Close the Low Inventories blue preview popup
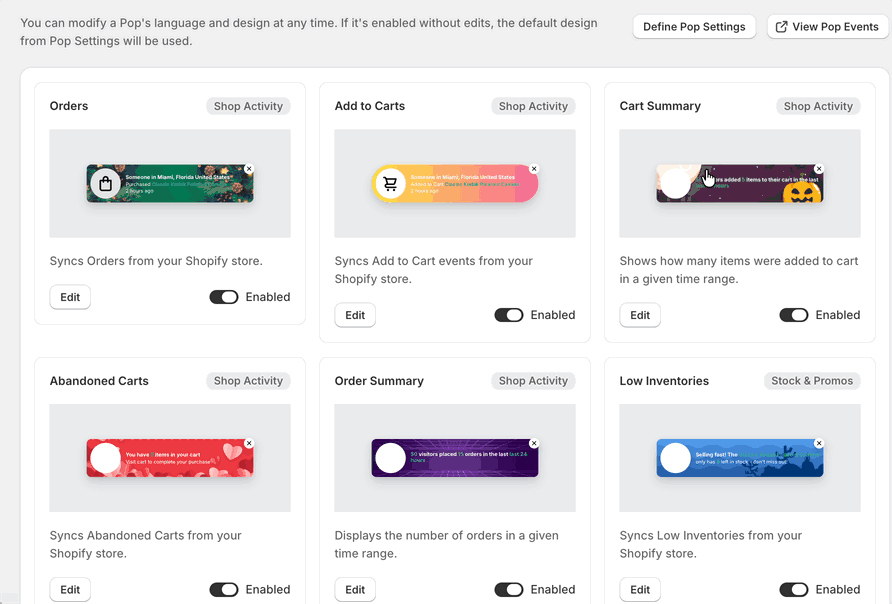Viewport: 892px width, 604px height. (819, 443)
